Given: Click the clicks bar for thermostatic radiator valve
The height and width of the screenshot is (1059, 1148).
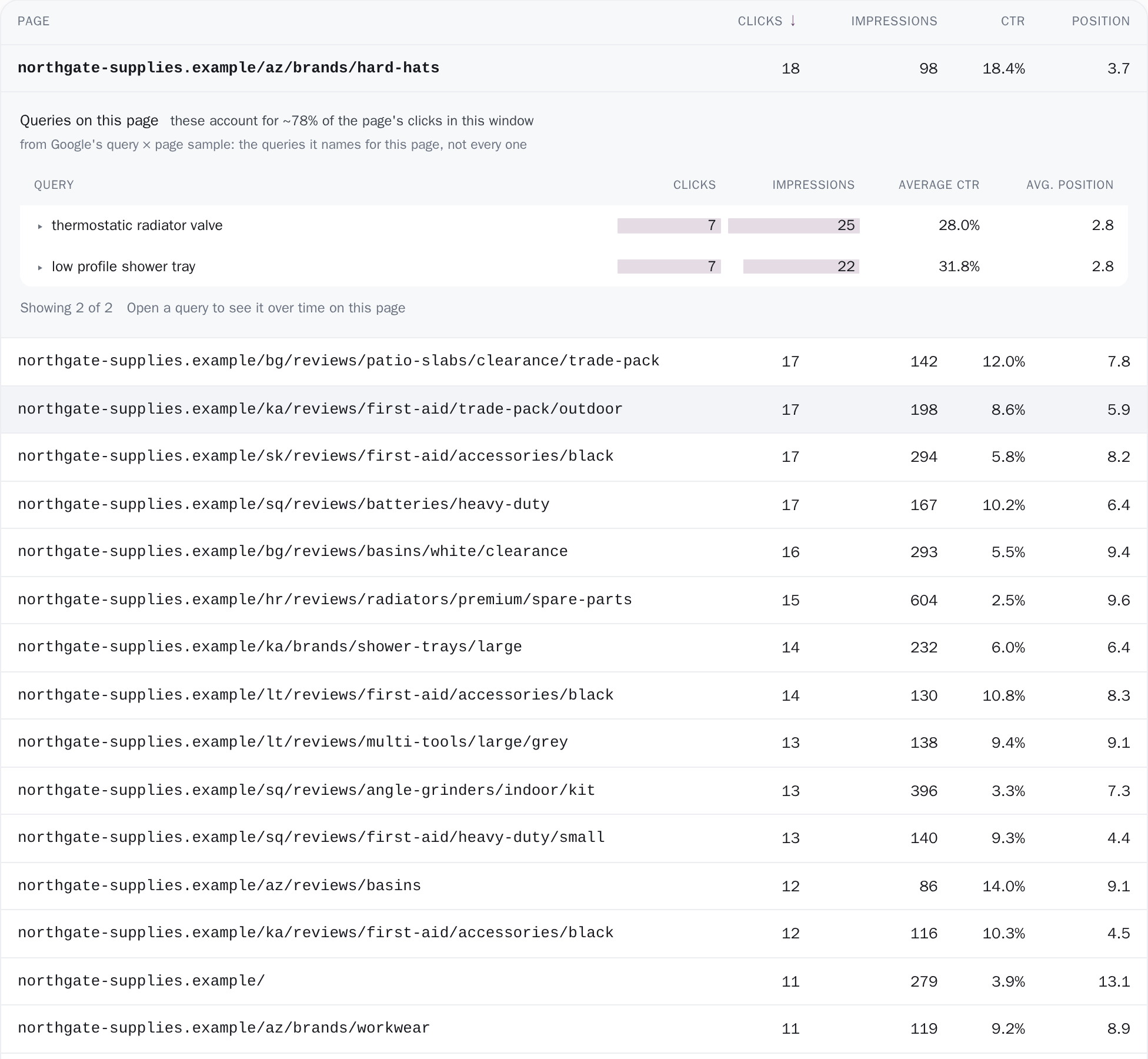Looking at the screenshot, I should [669, 225].
